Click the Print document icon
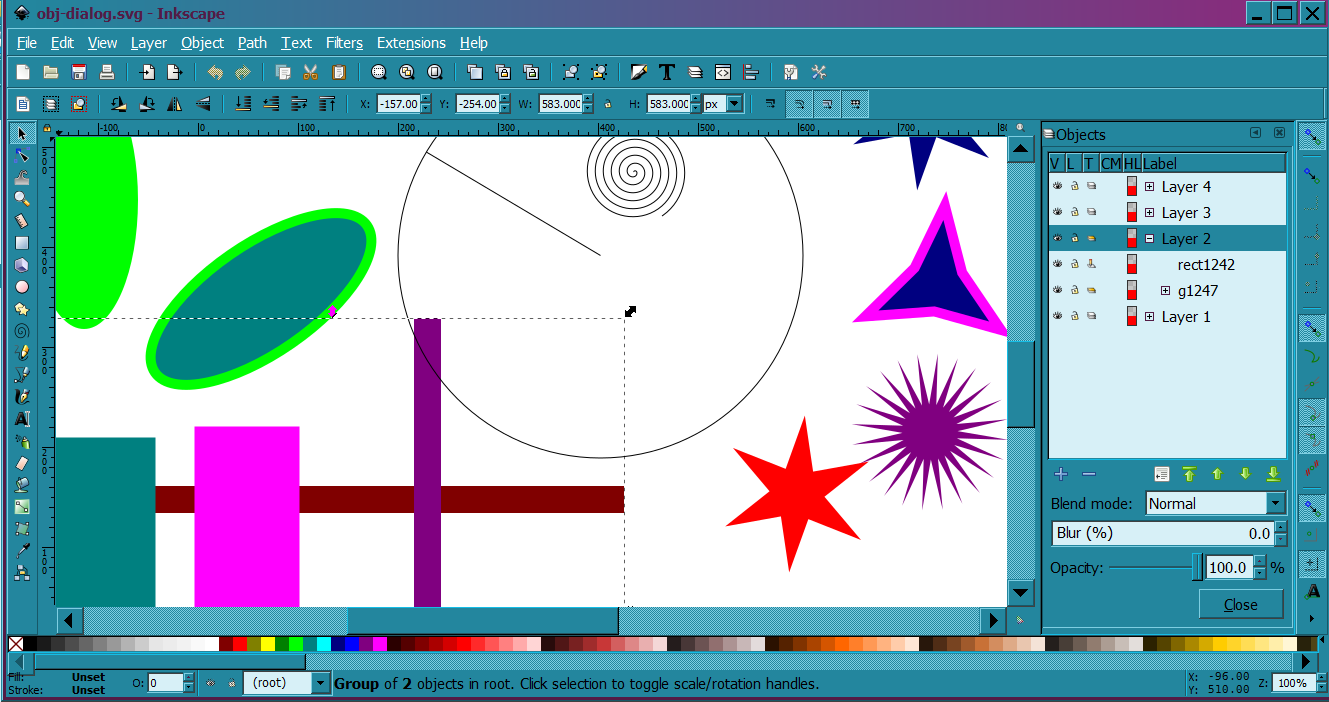 click(107, 72)
